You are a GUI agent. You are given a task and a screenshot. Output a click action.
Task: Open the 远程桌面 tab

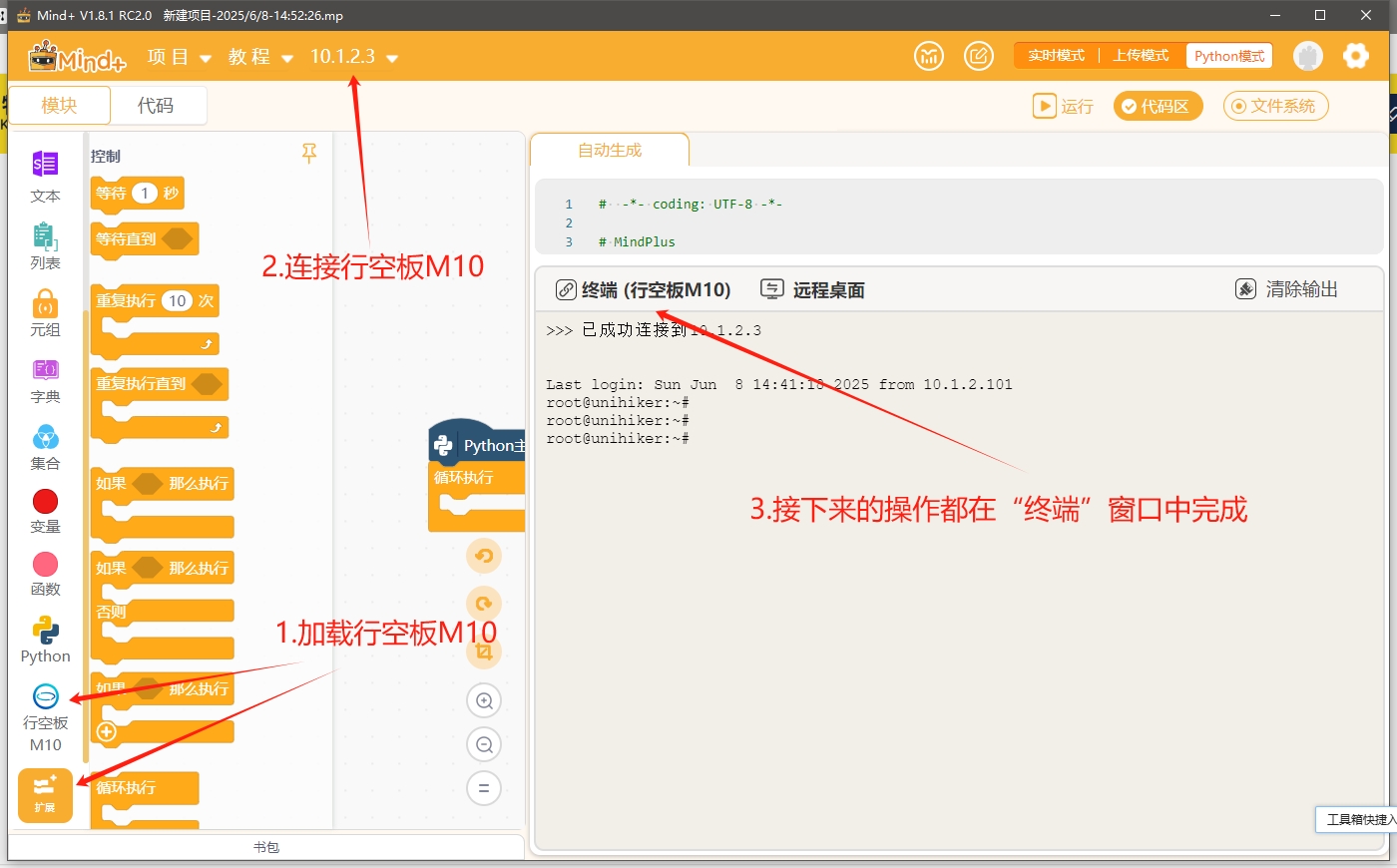point(813,289)
